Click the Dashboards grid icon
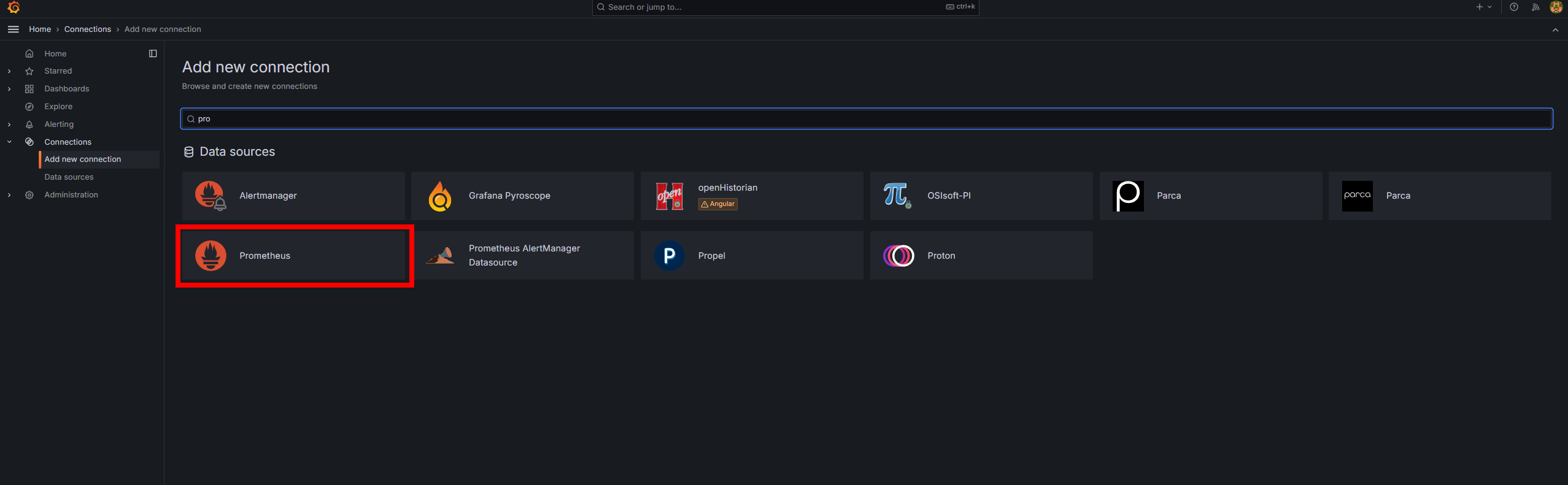 tap(29, 89)
